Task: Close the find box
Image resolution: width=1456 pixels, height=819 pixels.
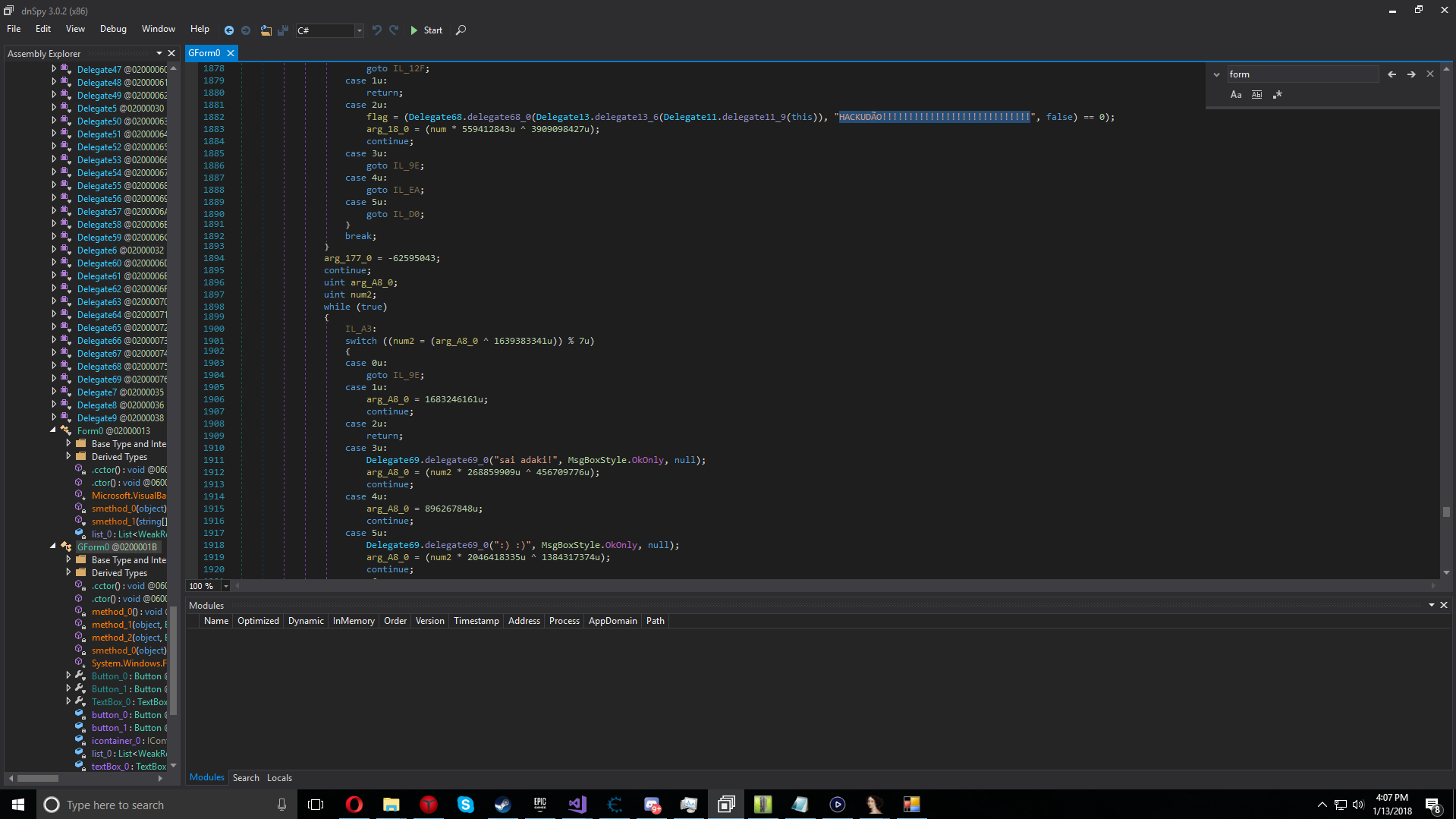Action: 1430,74
